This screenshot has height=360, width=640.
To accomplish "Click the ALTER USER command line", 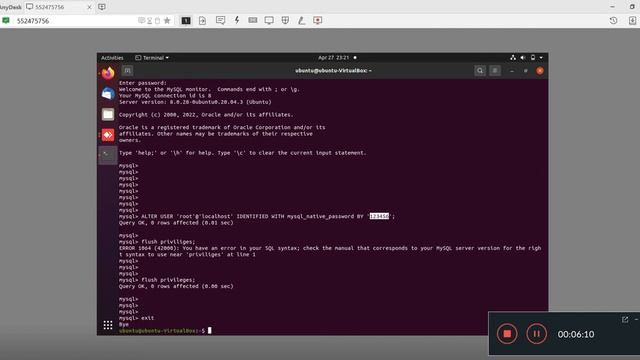I will click(257, 216).
